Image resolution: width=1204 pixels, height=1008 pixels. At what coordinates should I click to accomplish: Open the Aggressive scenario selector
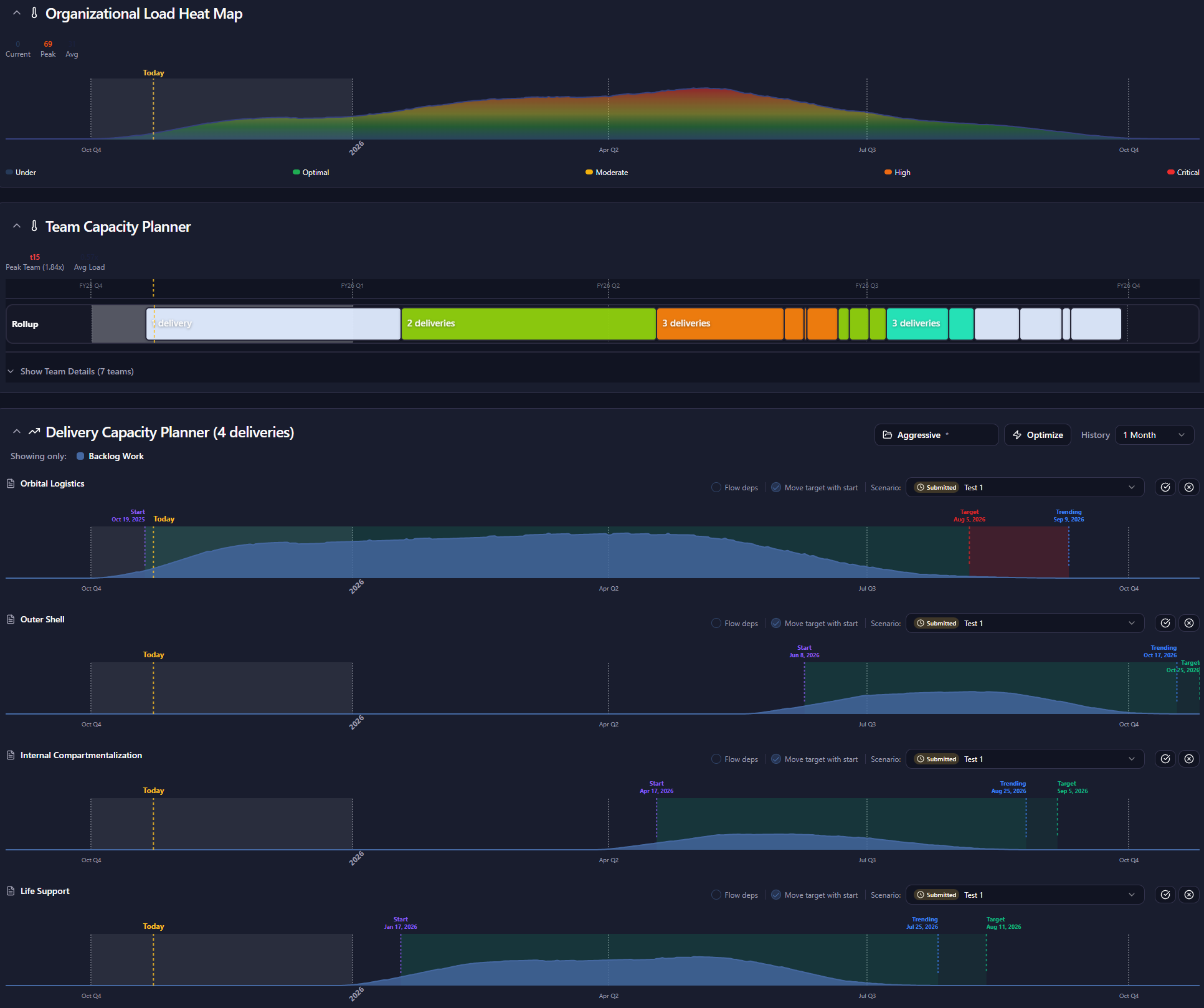pyautogui.click(x=936, y=435)
